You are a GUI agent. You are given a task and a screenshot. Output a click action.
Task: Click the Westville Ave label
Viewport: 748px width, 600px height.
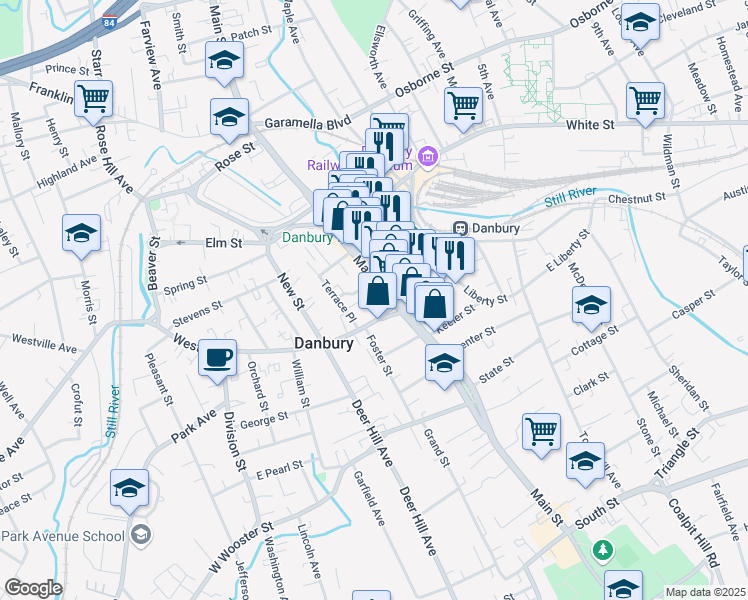[44, 343]
